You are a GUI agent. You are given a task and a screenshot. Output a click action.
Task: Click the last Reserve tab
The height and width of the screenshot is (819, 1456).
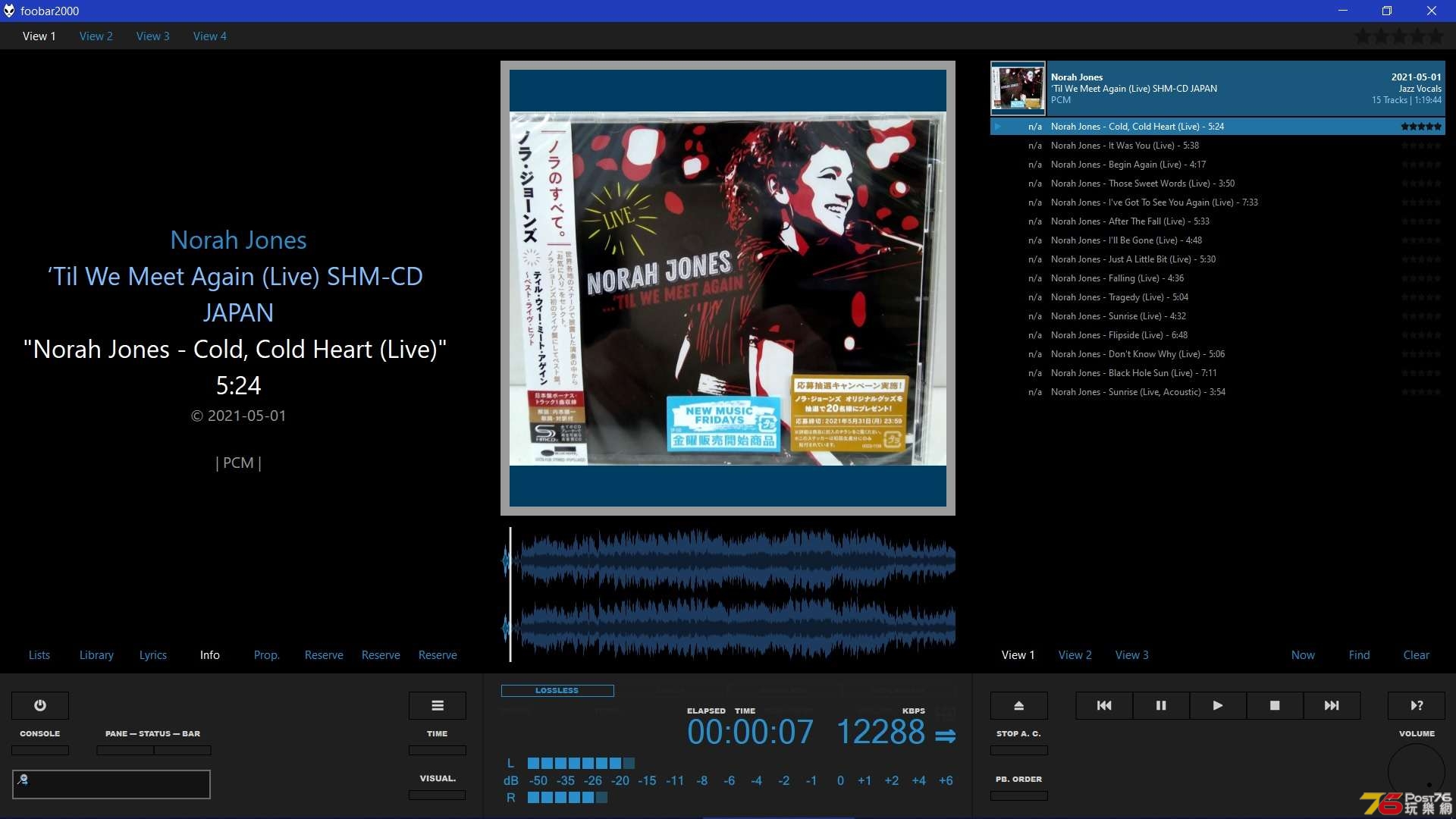438,655
